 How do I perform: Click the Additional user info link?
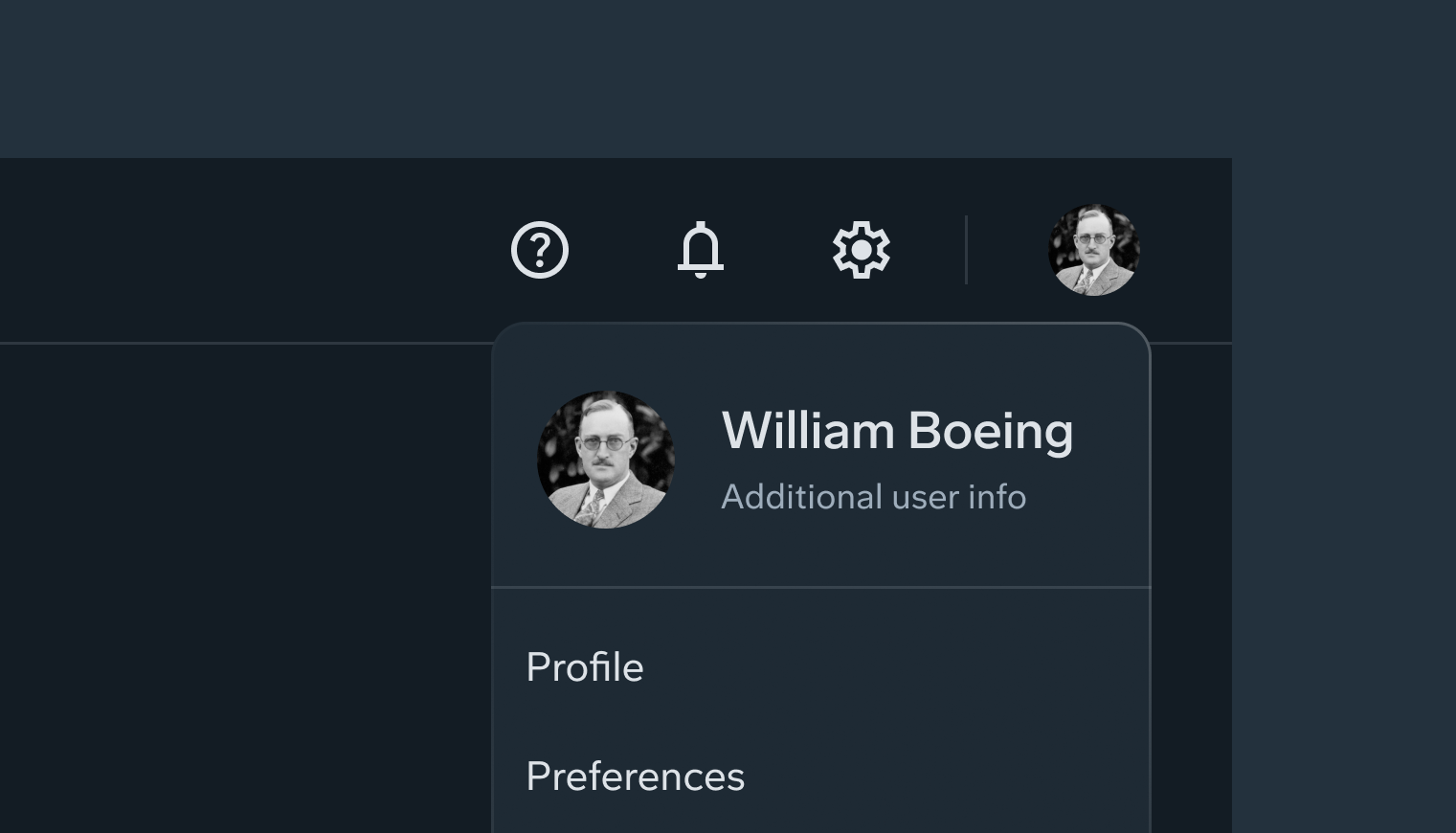coord(873,497)
